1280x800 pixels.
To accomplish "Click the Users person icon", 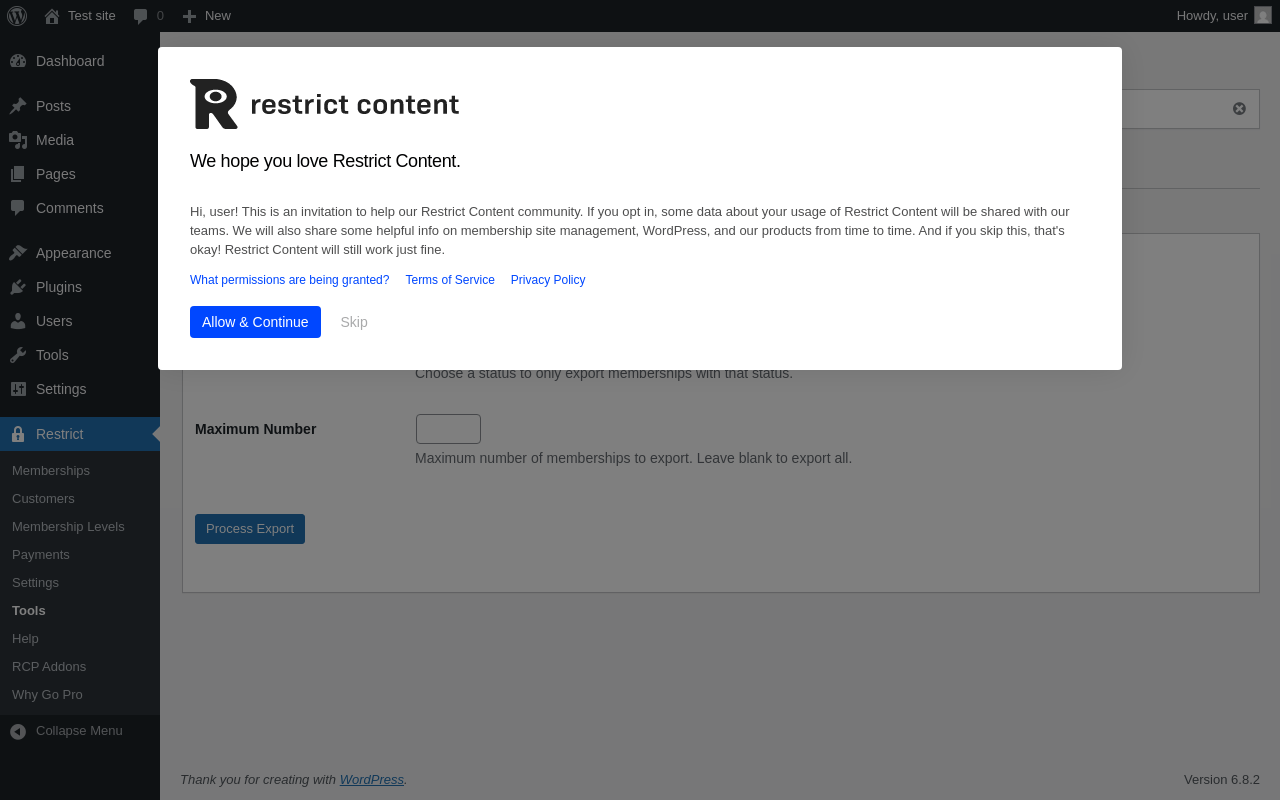I will tap(18, 321).
